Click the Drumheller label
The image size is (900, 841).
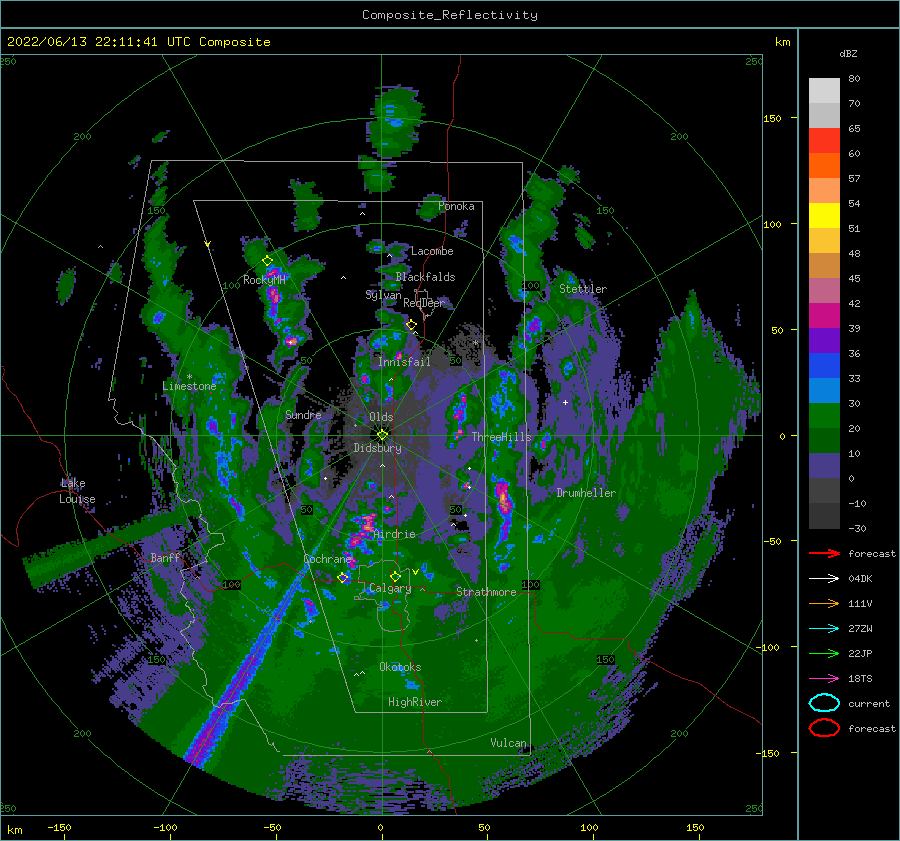tap(586, 493)
